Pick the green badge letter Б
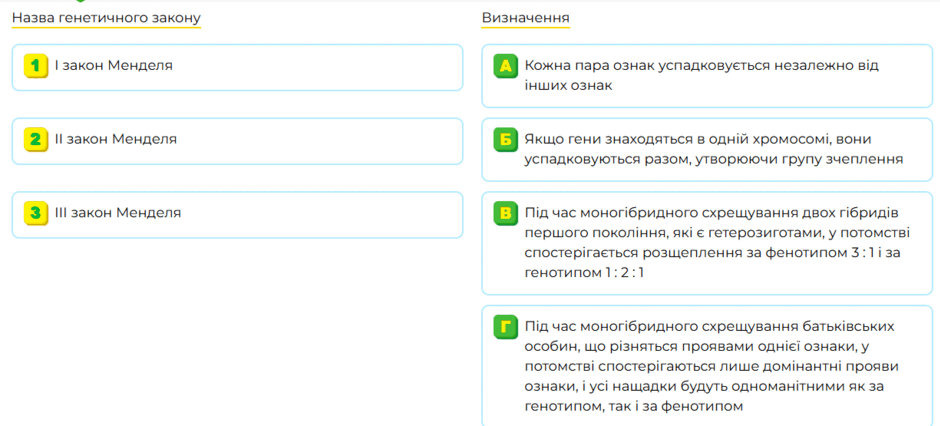 coord(505,140)
